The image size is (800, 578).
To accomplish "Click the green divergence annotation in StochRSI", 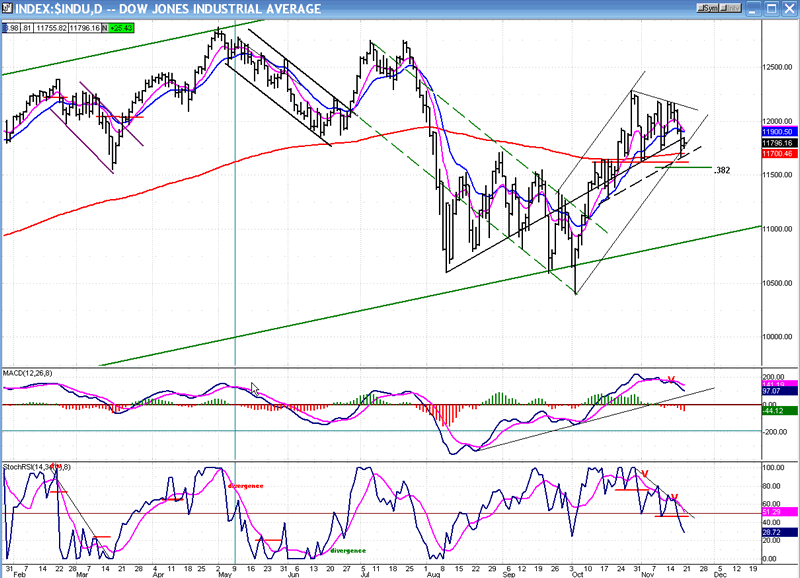I will pyautogui.click(x=346, y=550).
